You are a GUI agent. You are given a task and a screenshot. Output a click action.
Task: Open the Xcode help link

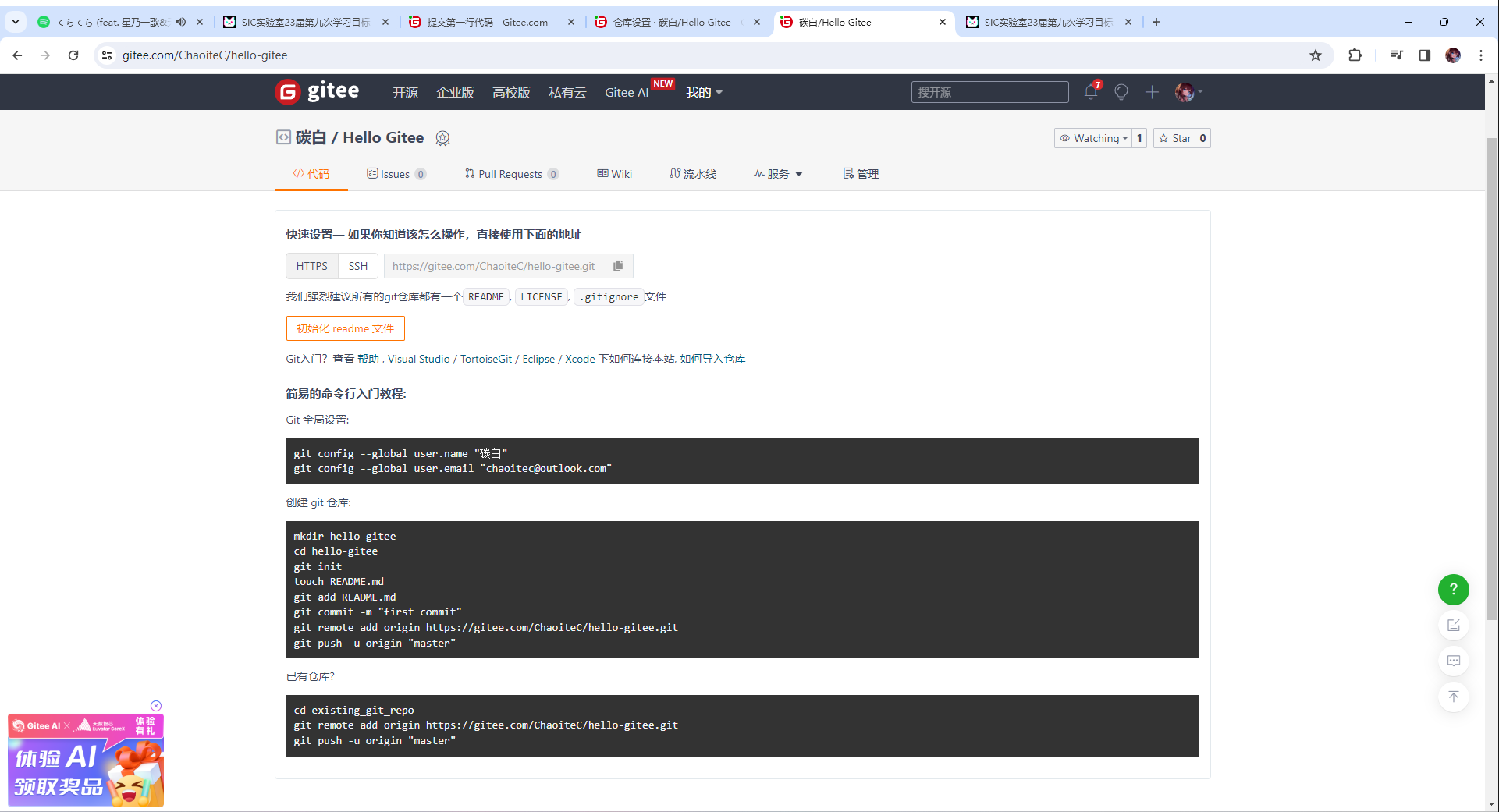(x=580, y=359)
